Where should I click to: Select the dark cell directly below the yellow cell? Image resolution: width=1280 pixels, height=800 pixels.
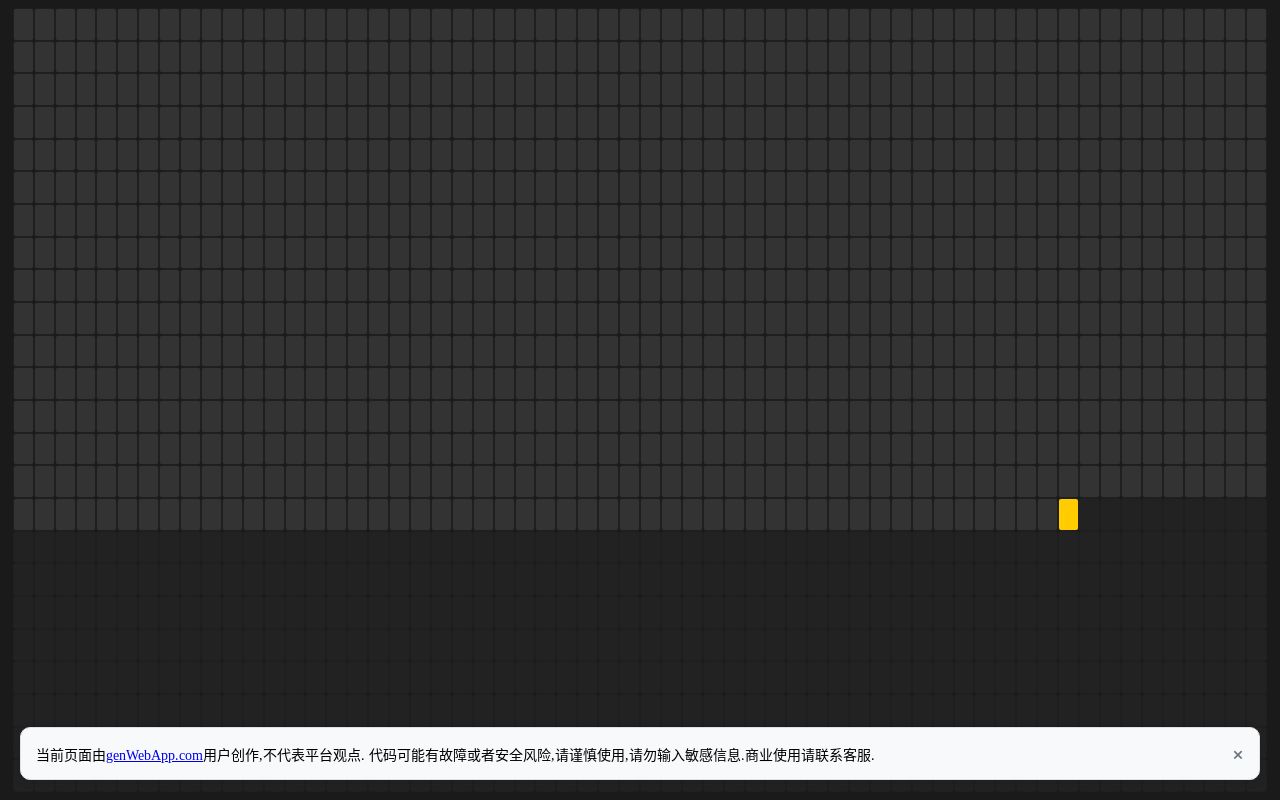(x=1068, y=547)
